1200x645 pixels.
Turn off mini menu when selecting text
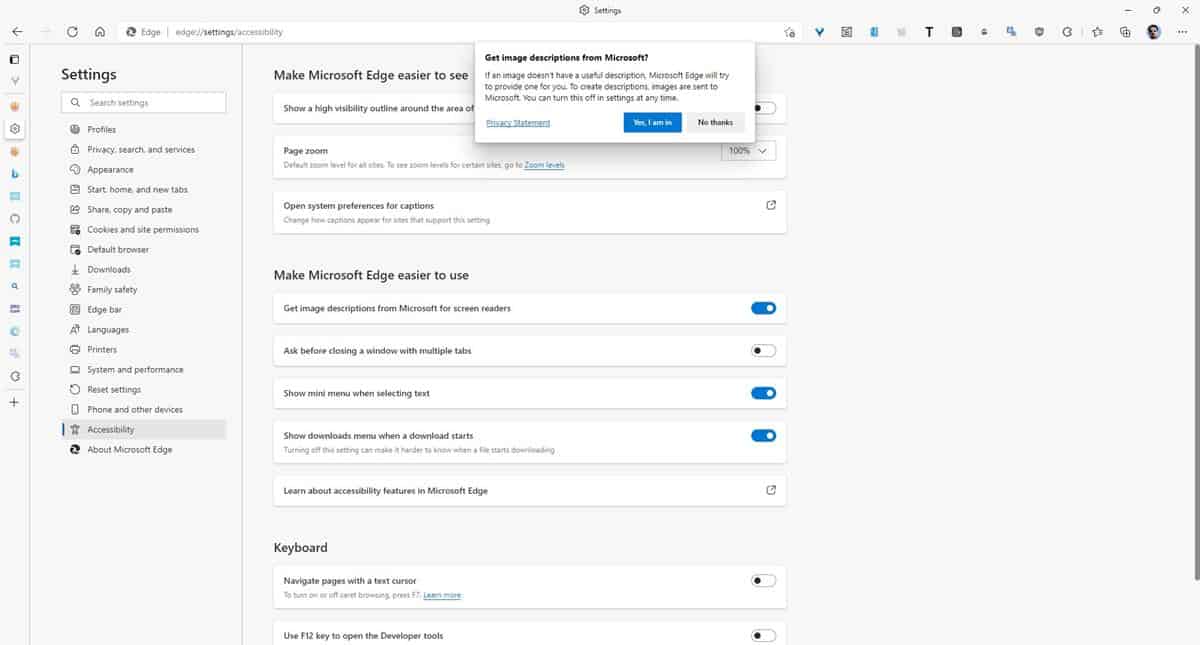point(763,392)
